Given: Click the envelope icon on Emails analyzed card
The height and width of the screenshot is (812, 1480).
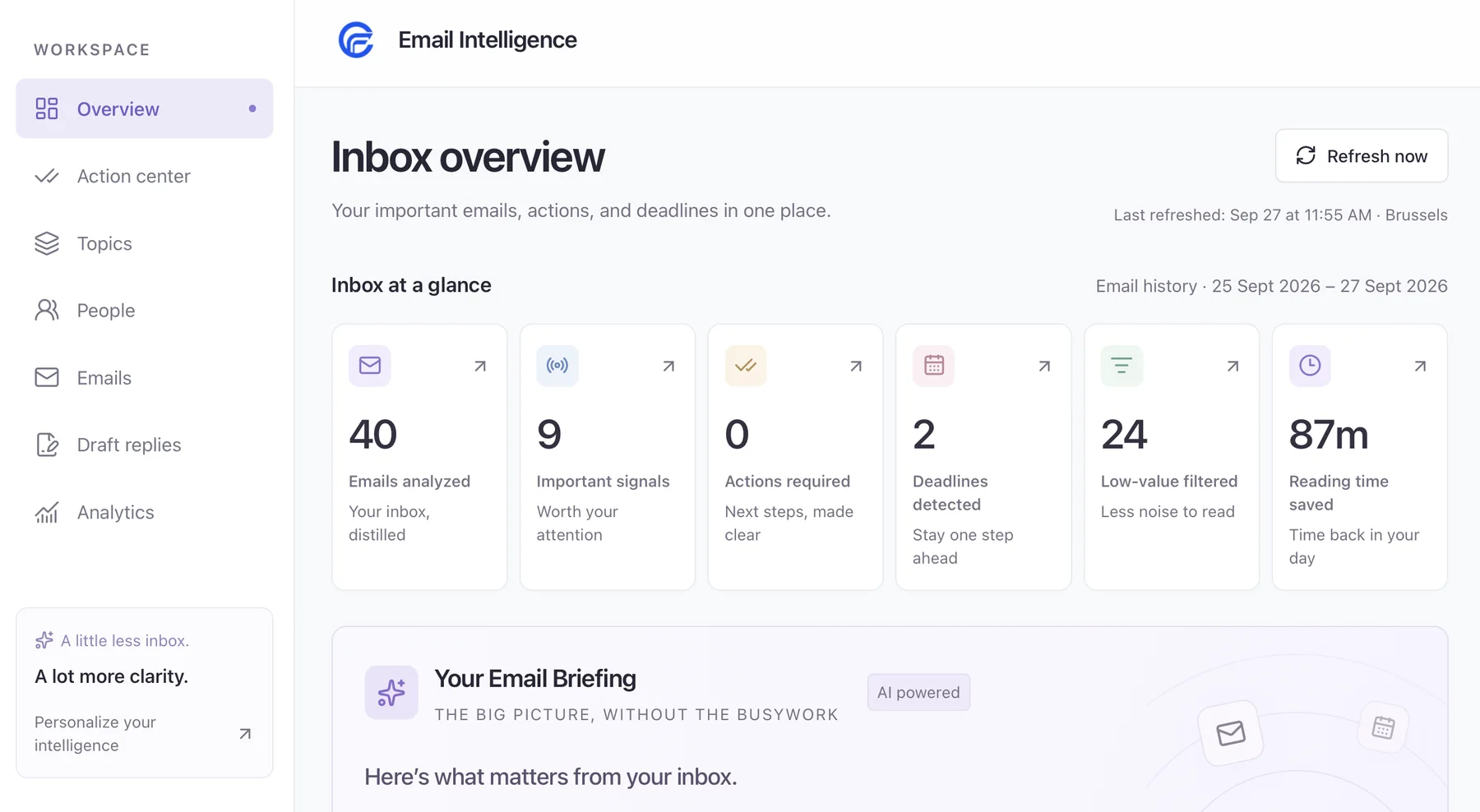Looking at the screenshot, I should coord(370,366).
